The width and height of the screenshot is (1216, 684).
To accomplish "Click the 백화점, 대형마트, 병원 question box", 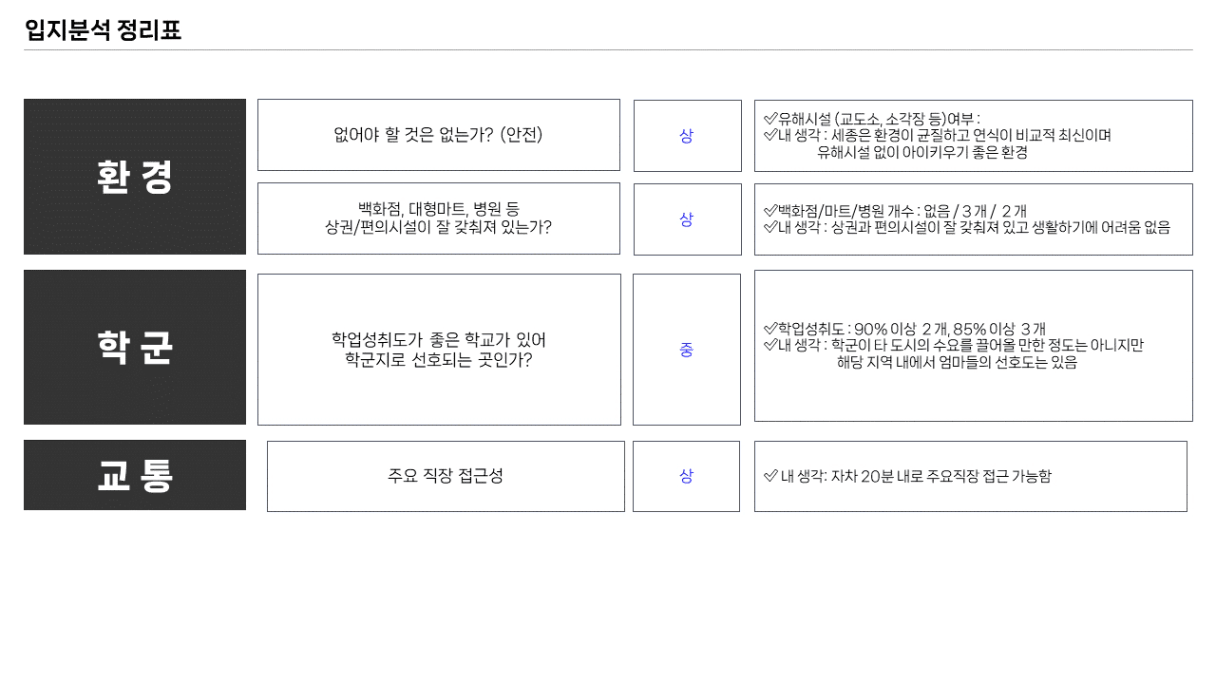I will click(x=439, y=218).
